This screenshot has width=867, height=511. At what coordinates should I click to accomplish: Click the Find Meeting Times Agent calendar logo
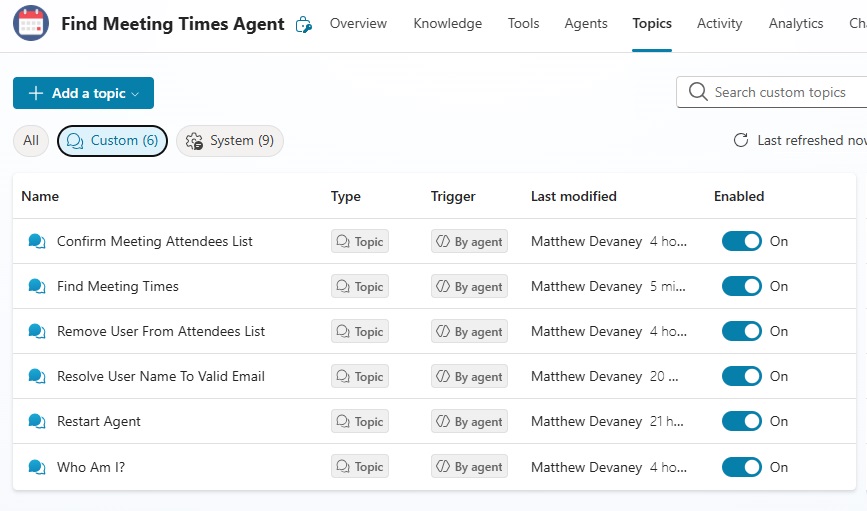[x=31, y=23]
